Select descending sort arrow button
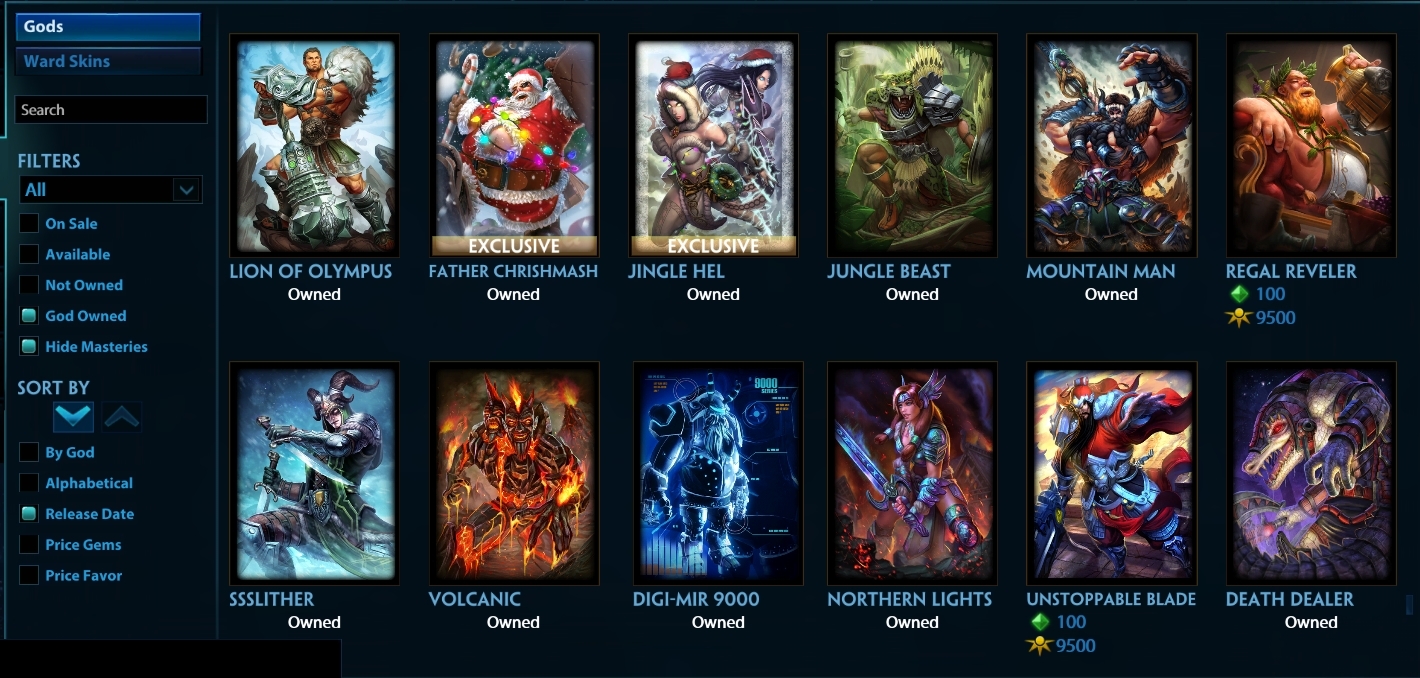The image size is (1420, 678). tap(73, 416)
